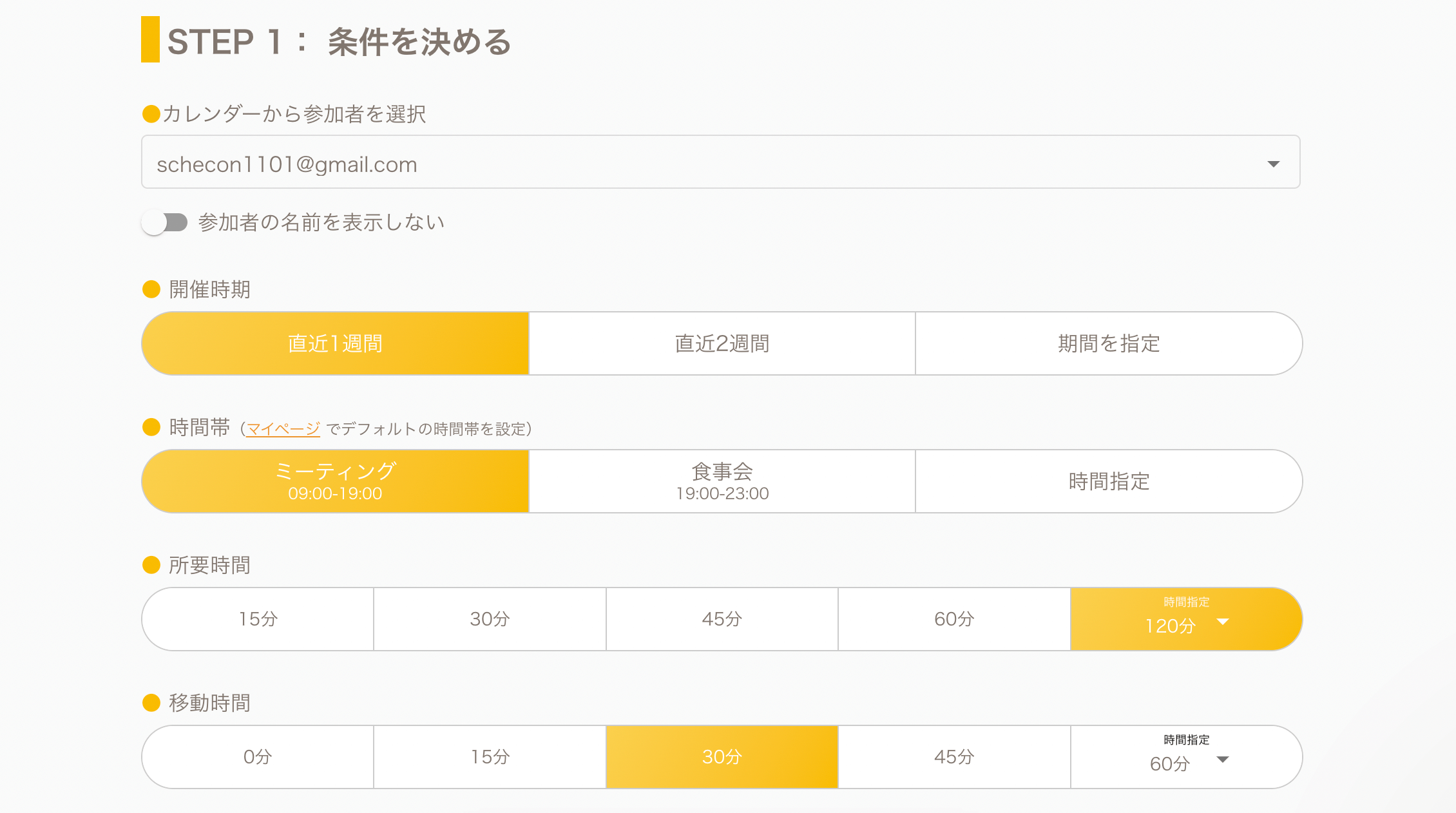Select 直近1週間 period option

click(335, 343)
